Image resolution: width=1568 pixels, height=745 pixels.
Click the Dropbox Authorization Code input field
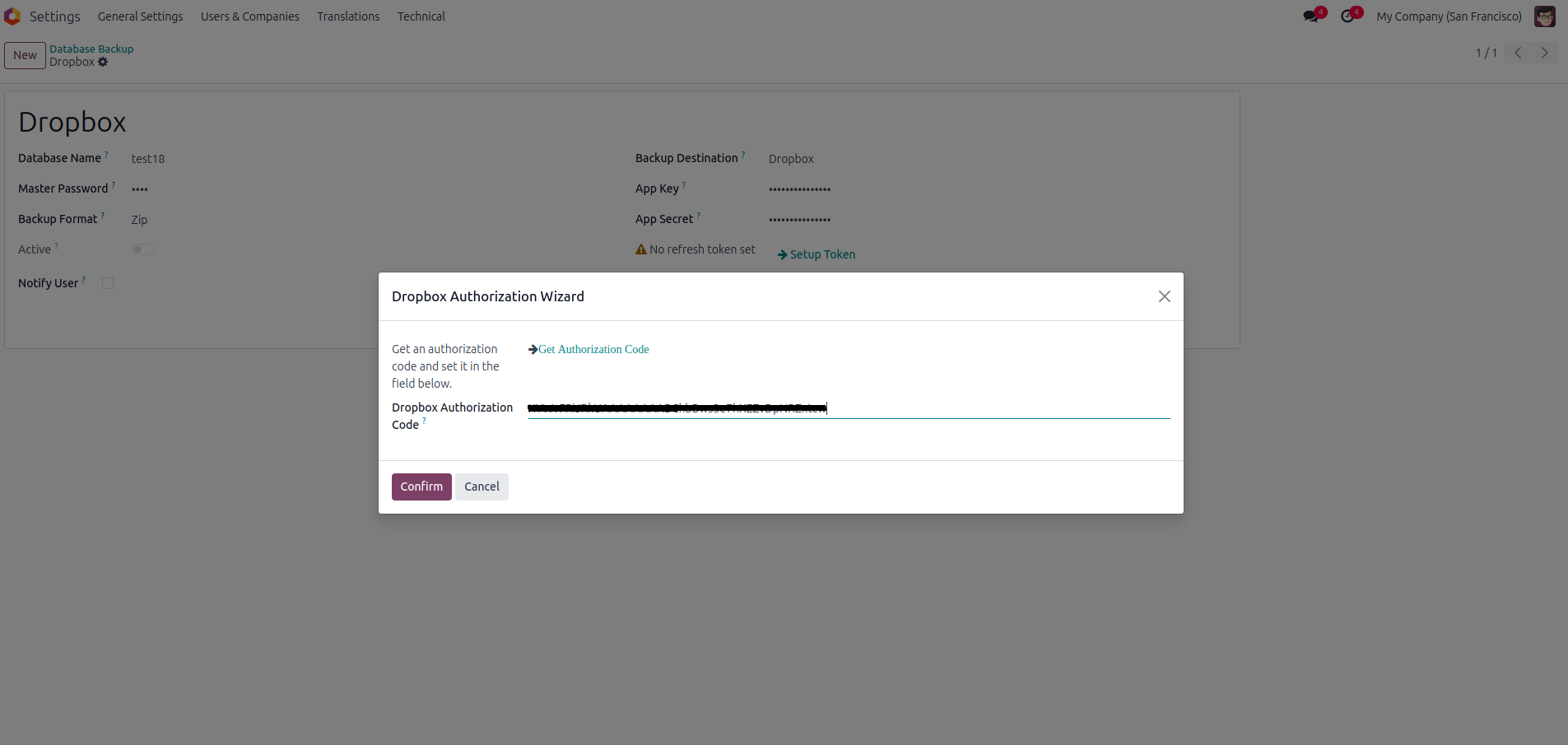pos(849,408)
